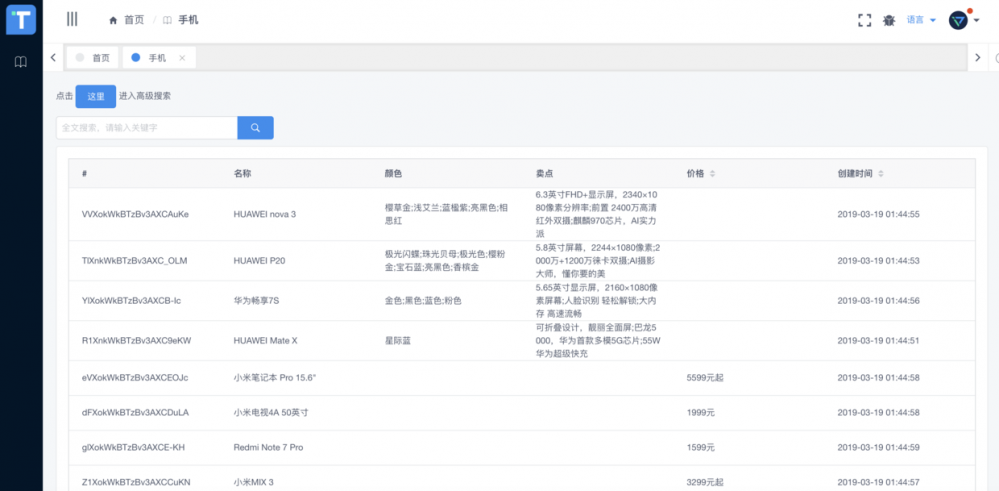999x491 pixels.
Task: Select the 华为畅享7S name cell
Action: [257, 301]
